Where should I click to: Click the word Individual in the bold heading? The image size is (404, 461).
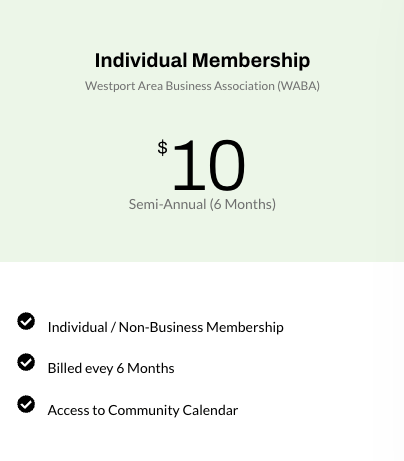point(141,60)
